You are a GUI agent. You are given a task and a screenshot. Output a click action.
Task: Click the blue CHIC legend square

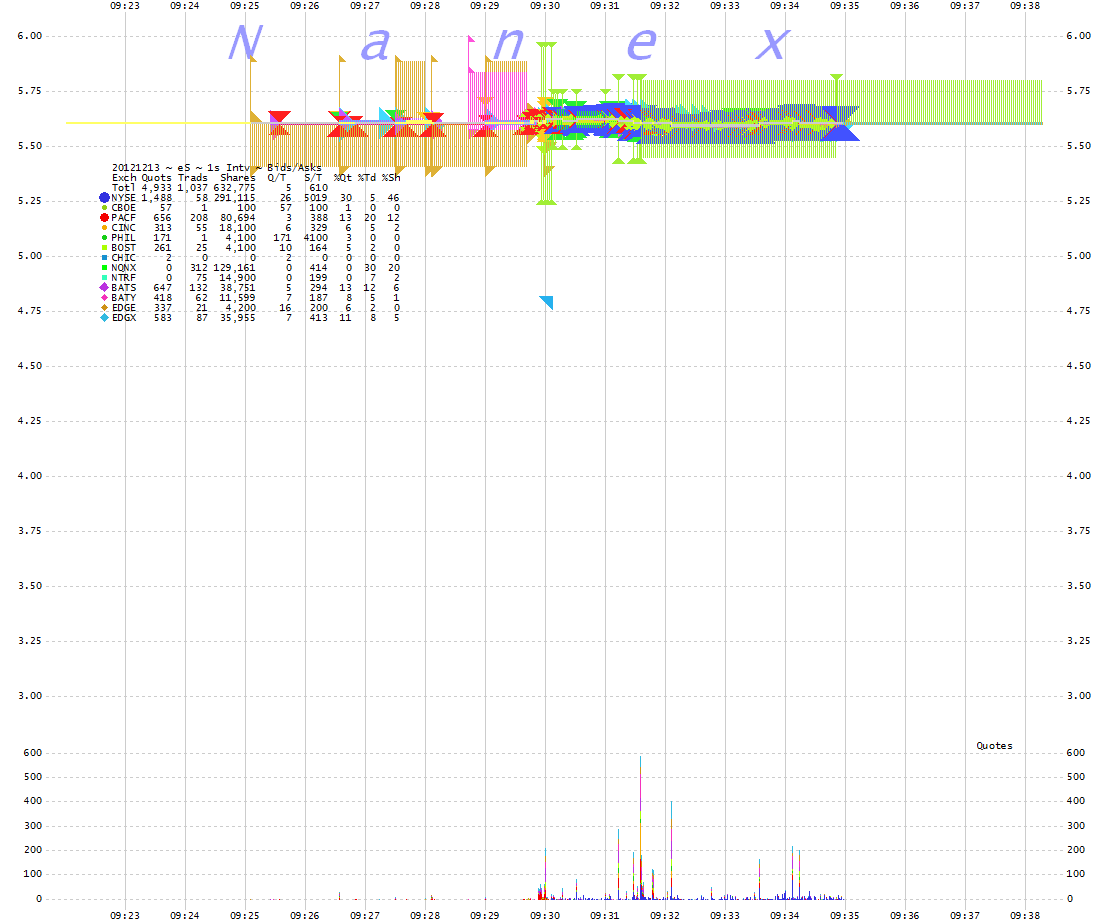tap(105, 257)
